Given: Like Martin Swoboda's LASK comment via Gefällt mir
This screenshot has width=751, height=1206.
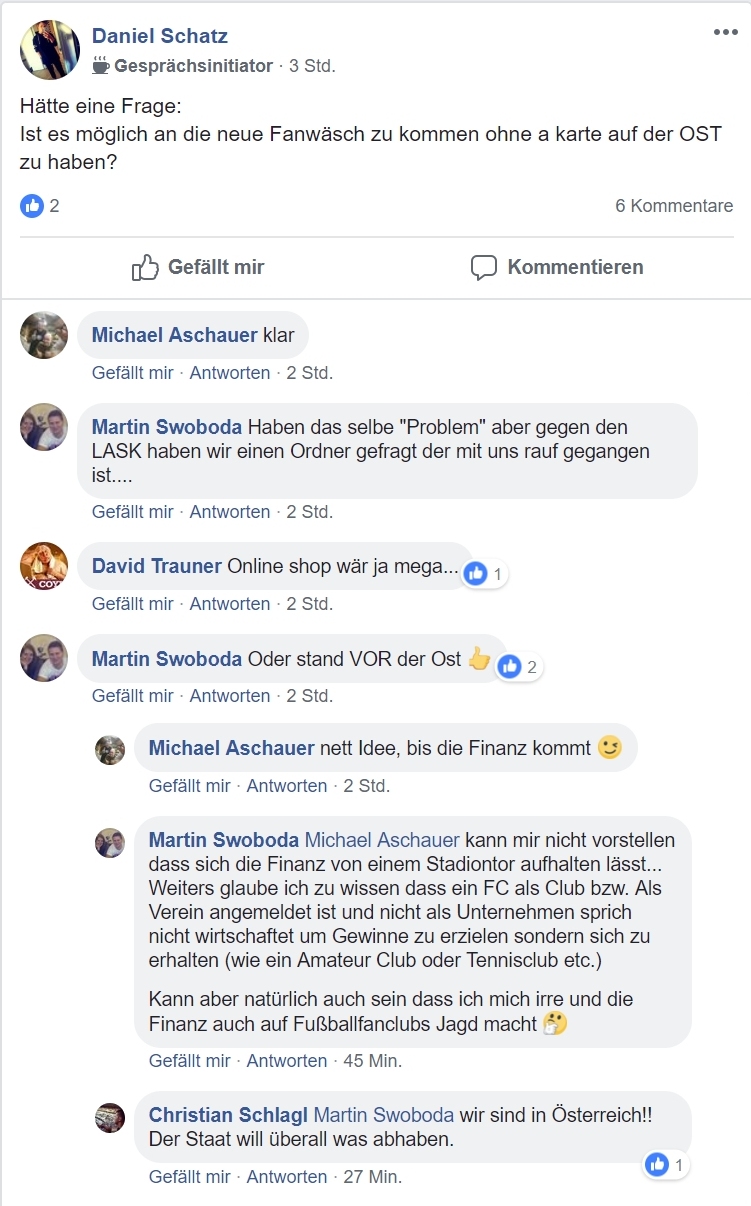Looking at the screenshot, I should (133, 512).
